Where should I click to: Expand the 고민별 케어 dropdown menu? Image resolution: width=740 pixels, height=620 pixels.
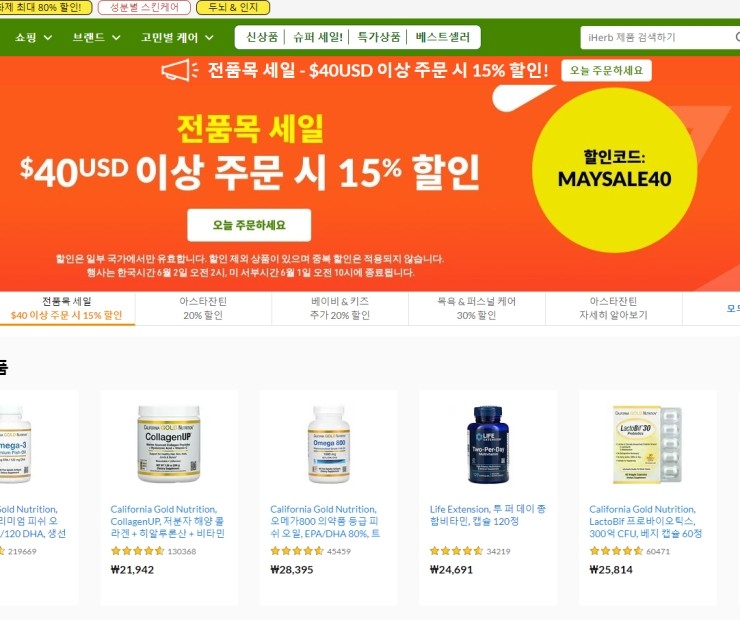(177, 37)
